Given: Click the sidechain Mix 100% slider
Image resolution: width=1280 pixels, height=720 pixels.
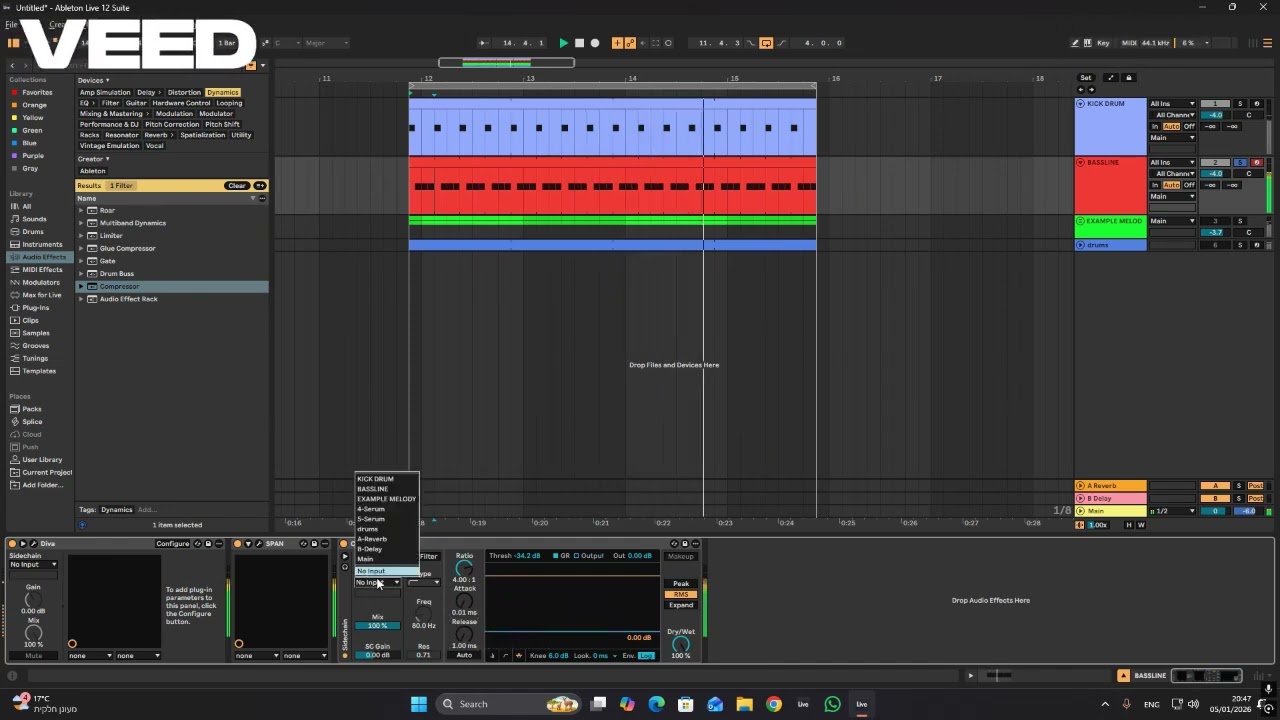Looking at the screenshot, I should [377, 626].
